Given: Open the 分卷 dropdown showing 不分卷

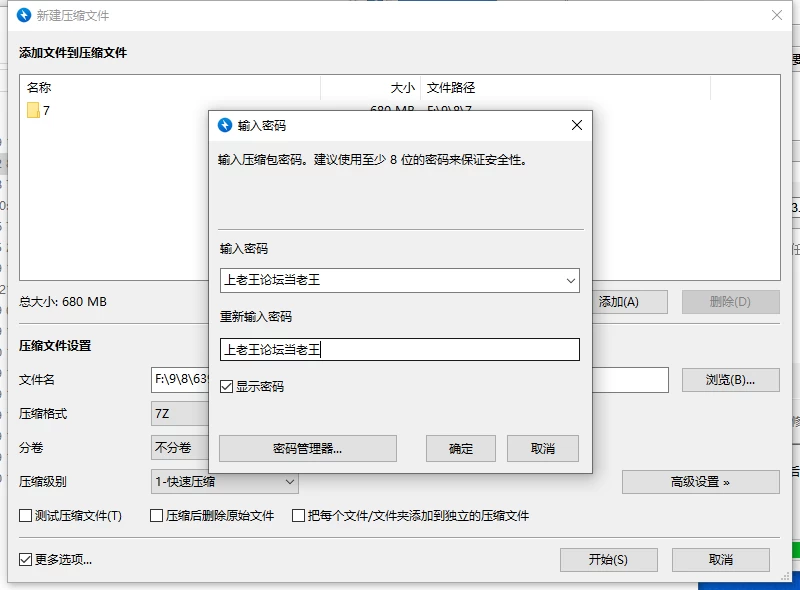Looking at the screenshot, I should (x=180, y=448).
